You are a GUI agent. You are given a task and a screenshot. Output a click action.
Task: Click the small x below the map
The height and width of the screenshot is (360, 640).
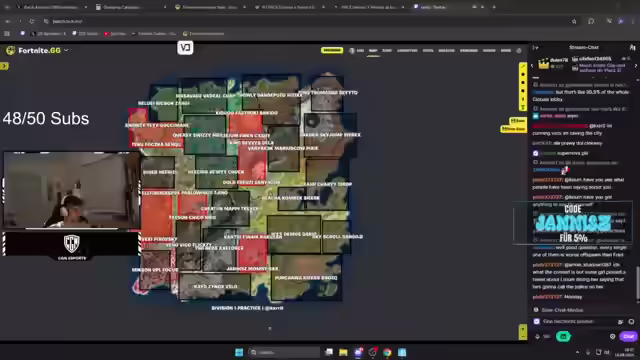click(x=270, y=328)
